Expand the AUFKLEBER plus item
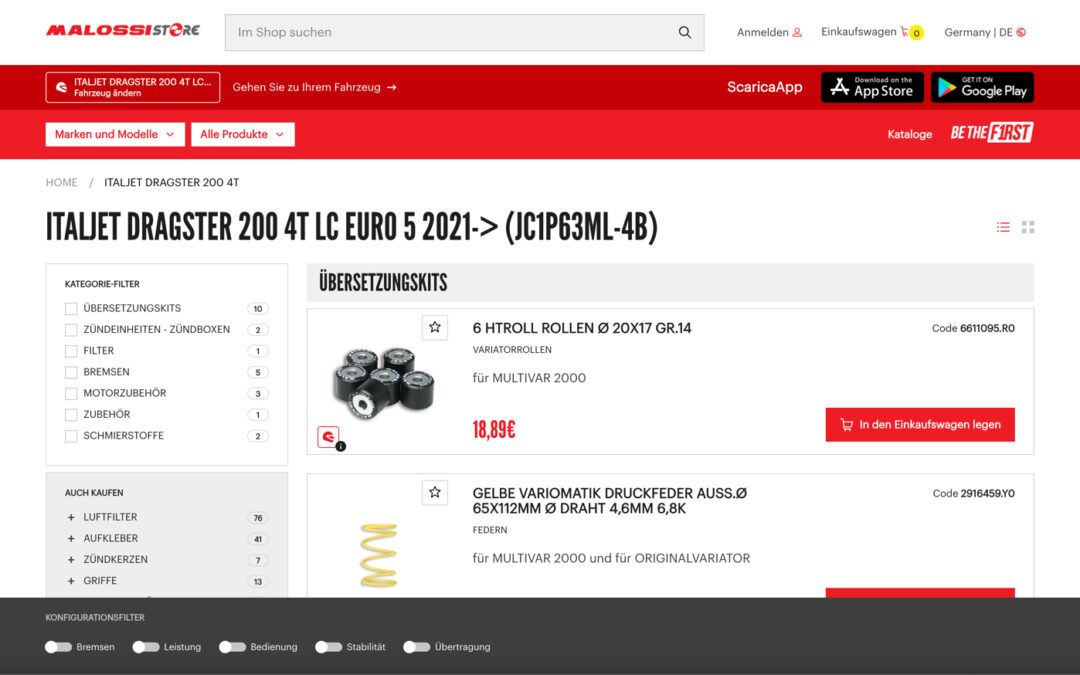1080x675 pixels. click(71, 539)
